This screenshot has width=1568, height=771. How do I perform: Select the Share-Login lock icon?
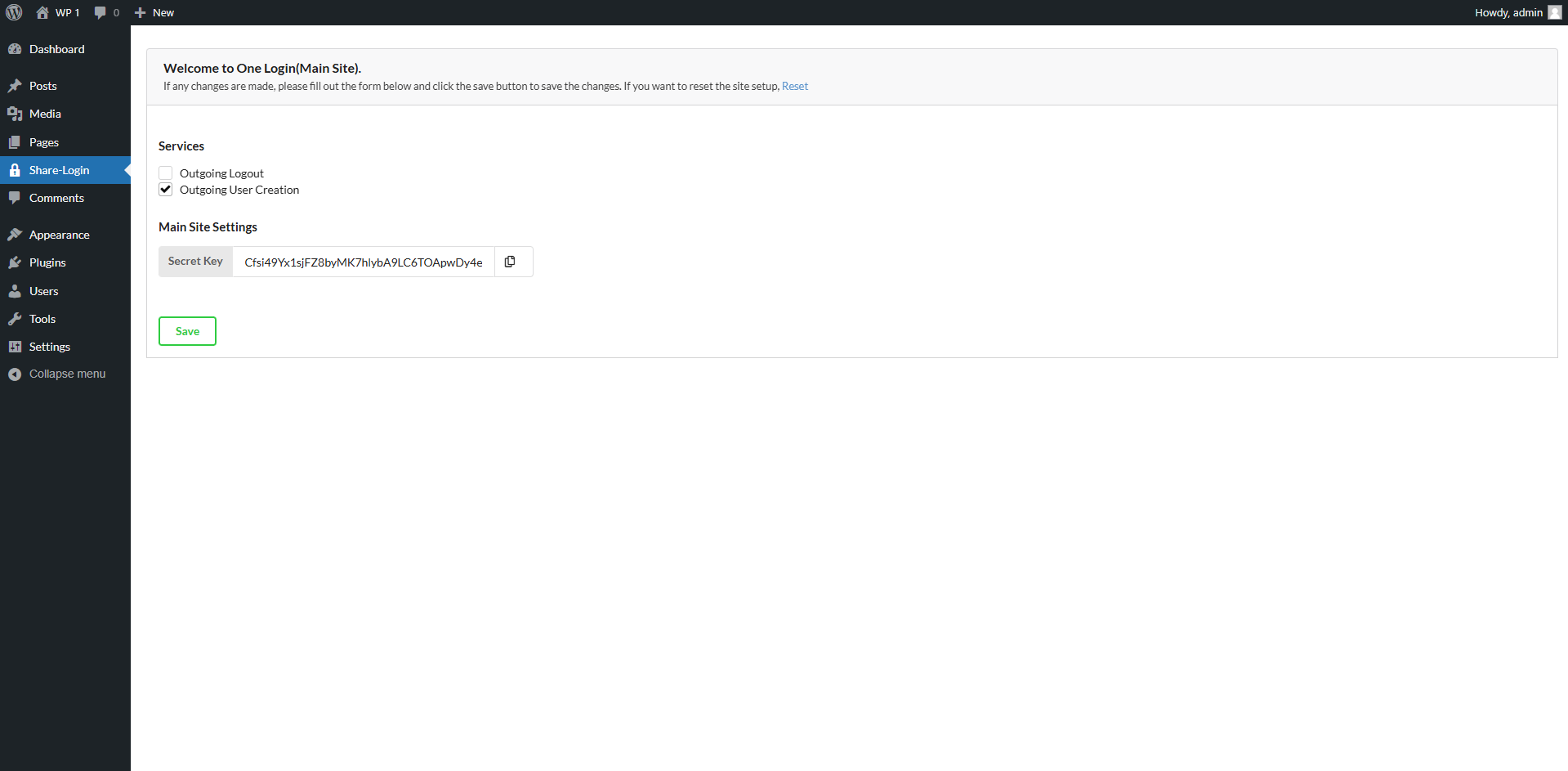pyautogui.click(x=15, y=170)
